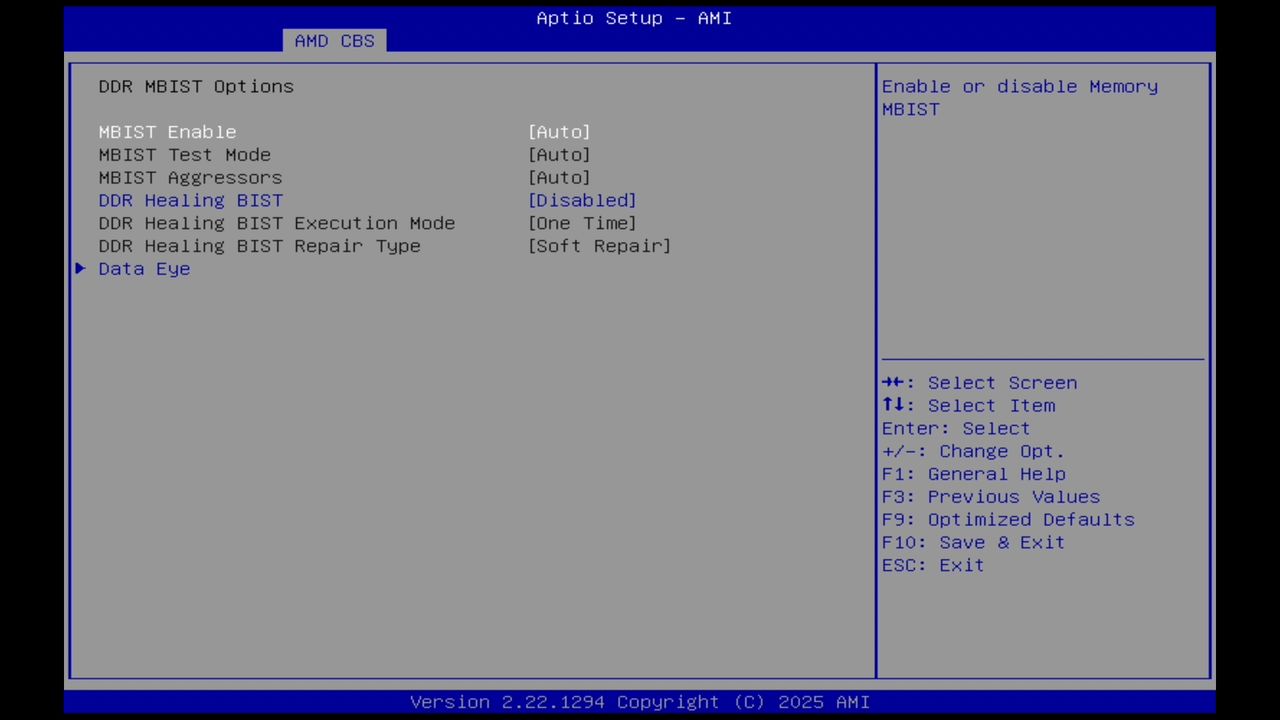Viewport: 1280px width, 720px height.
Task: Enter the Data Eye submenu
Action: tap(144, 268)
